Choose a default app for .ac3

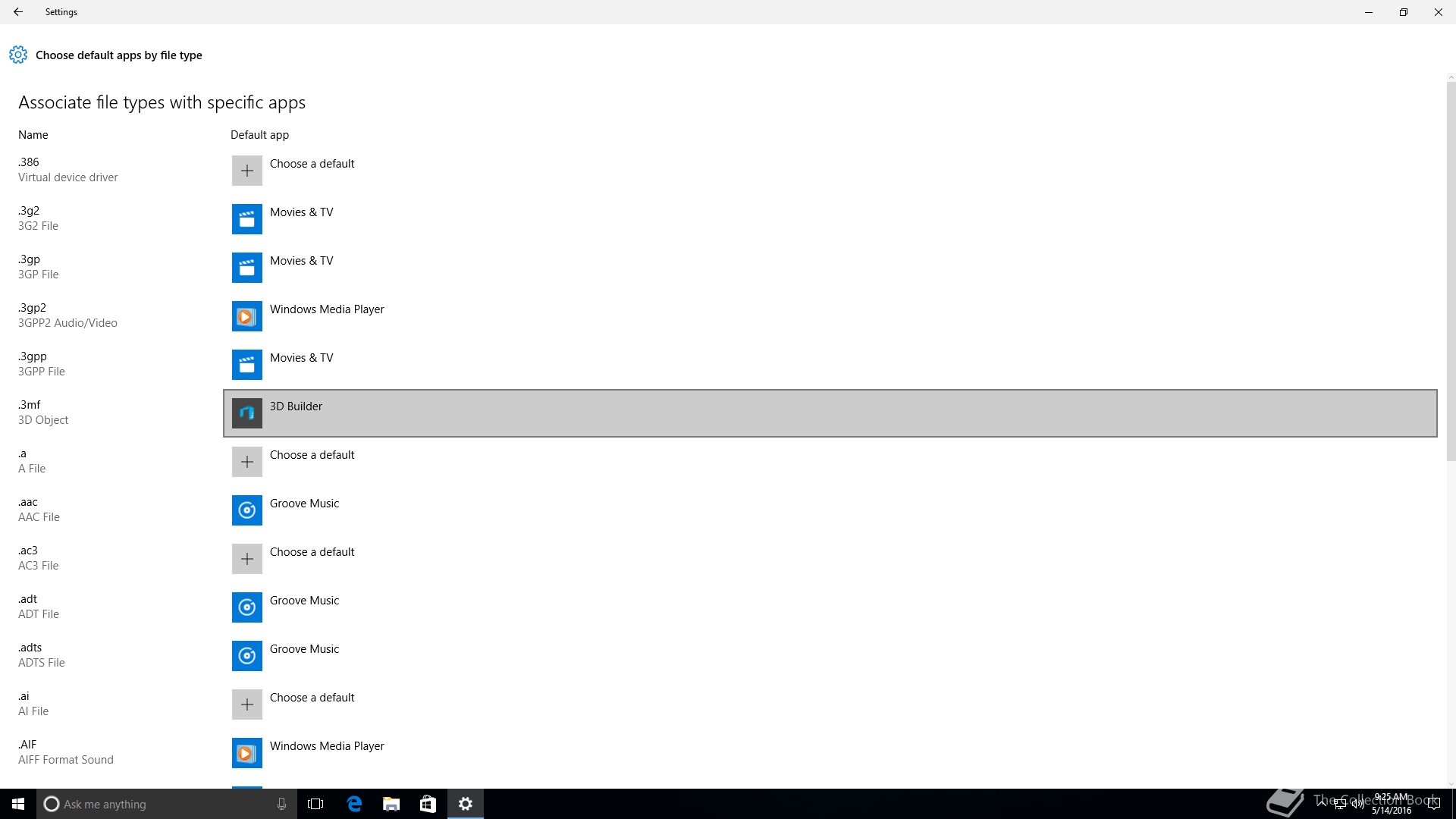pyautogui.click(x=830, y=559)
